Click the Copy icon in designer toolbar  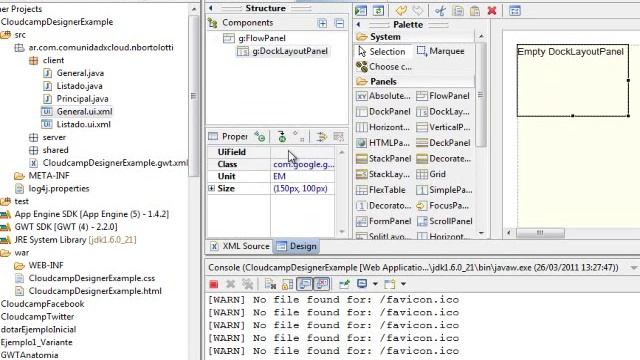click(458, 11)
